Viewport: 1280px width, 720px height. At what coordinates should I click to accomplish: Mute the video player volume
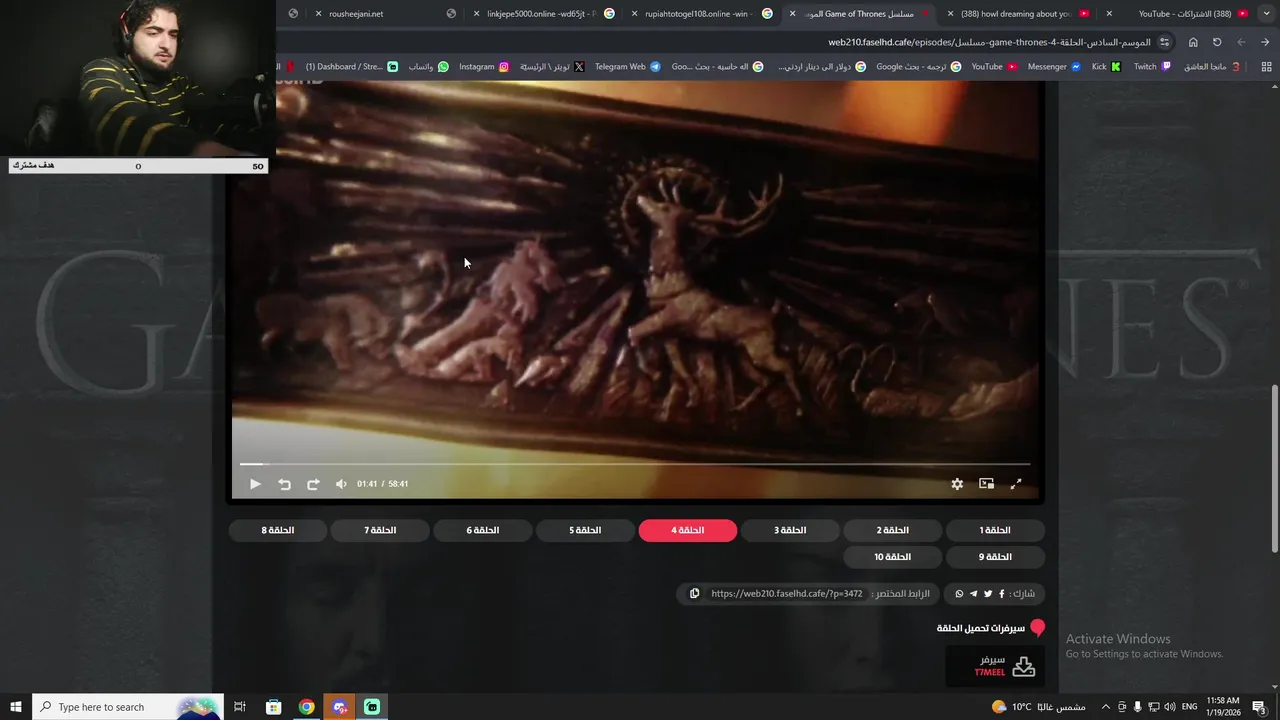pos(341,484)
